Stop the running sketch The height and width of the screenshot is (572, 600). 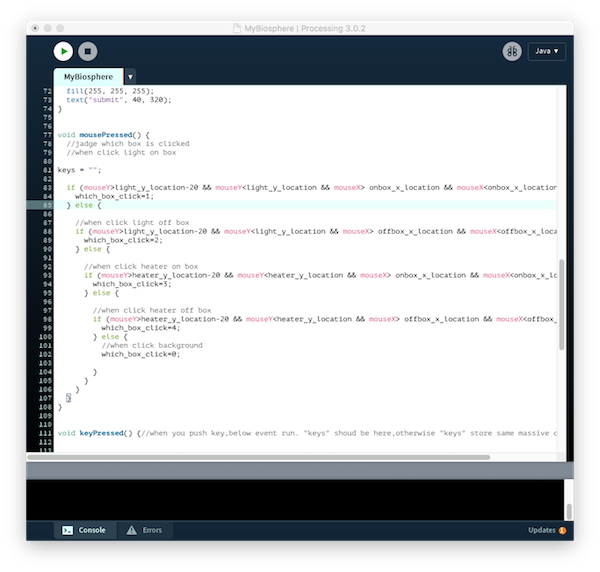88,51
